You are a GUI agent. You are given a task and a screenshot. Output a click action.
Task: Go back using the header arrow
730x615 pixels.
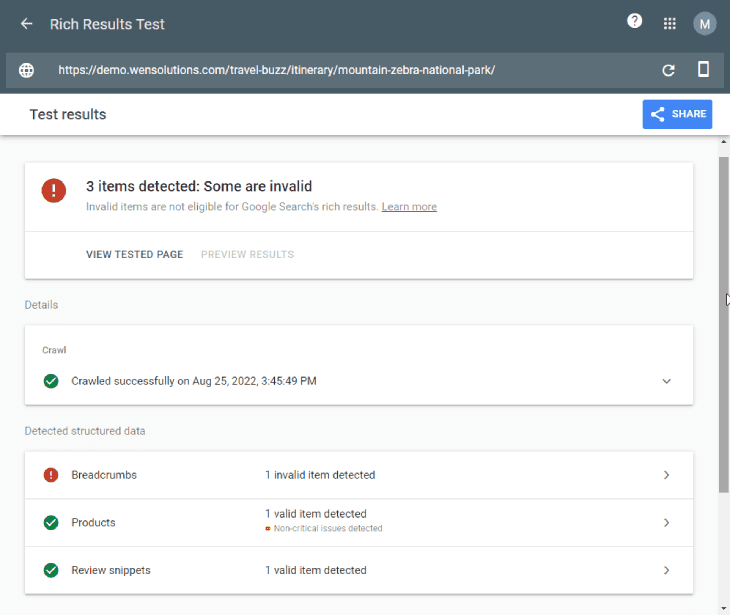tap(27, 24)
